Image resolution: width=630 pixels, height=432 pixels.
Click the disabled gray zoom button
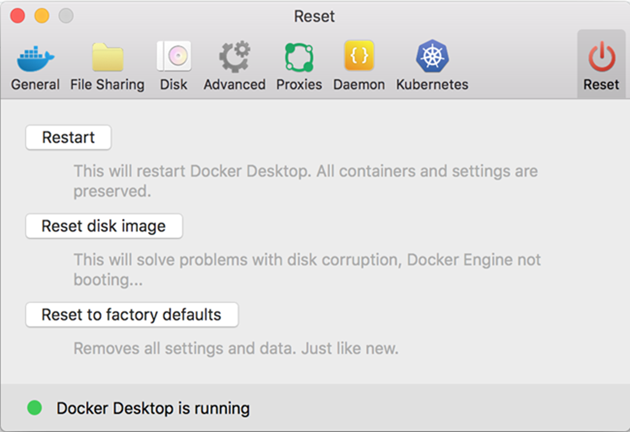pos(66,16)
